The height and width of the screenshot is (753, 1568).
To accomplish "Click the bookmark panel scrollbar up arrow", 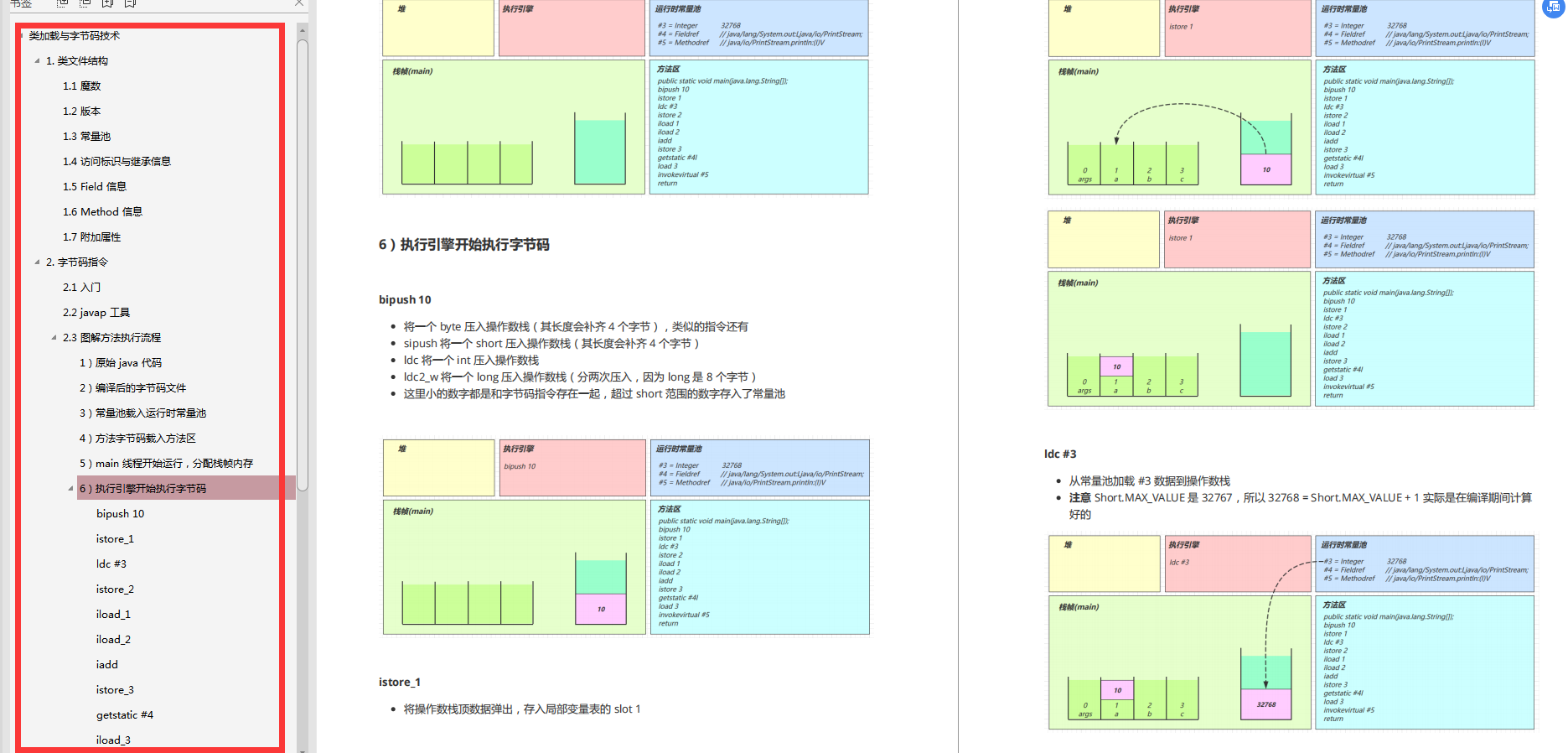I will pos(303,30).
